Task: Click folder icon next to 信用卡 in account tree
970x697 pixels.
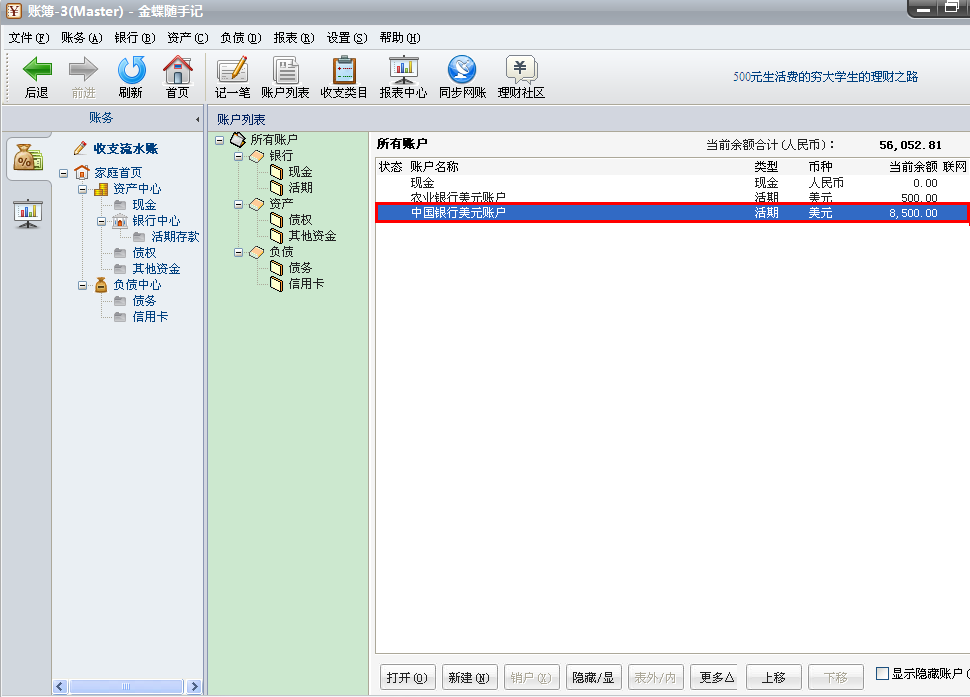Action: 277,284
